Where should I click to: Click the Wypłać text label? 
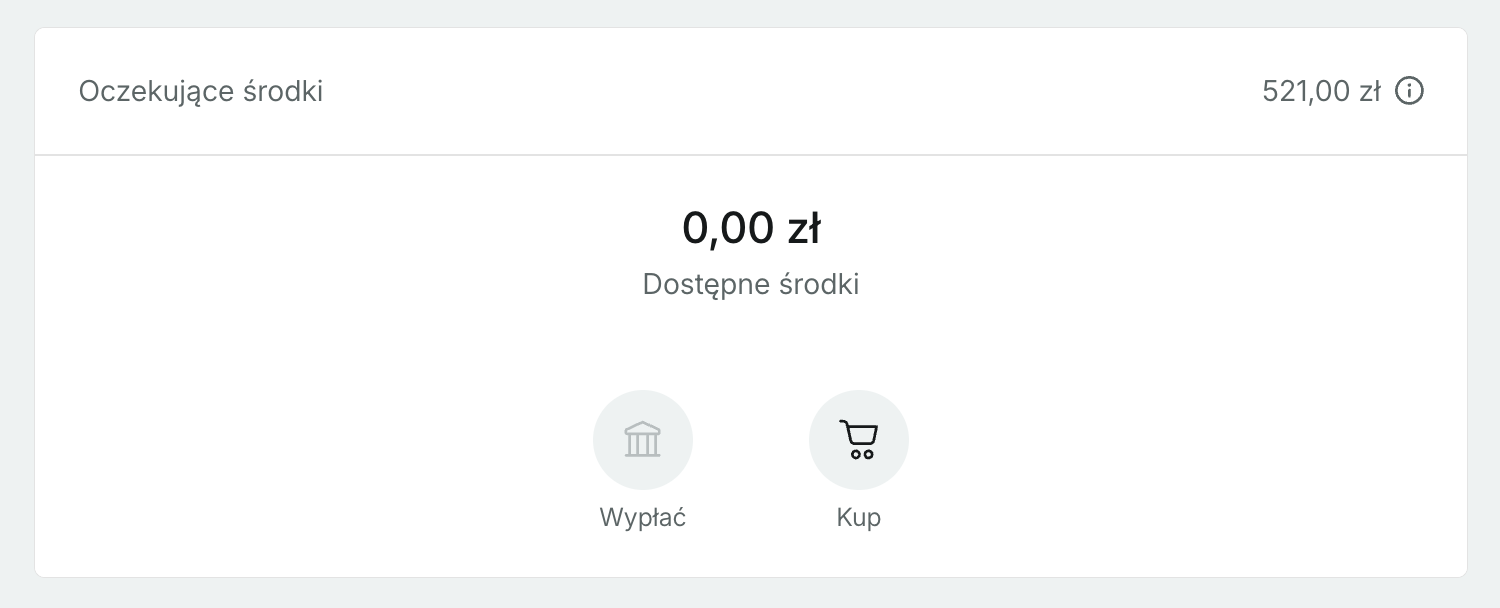pyautogui.click(x=643, y=518)
